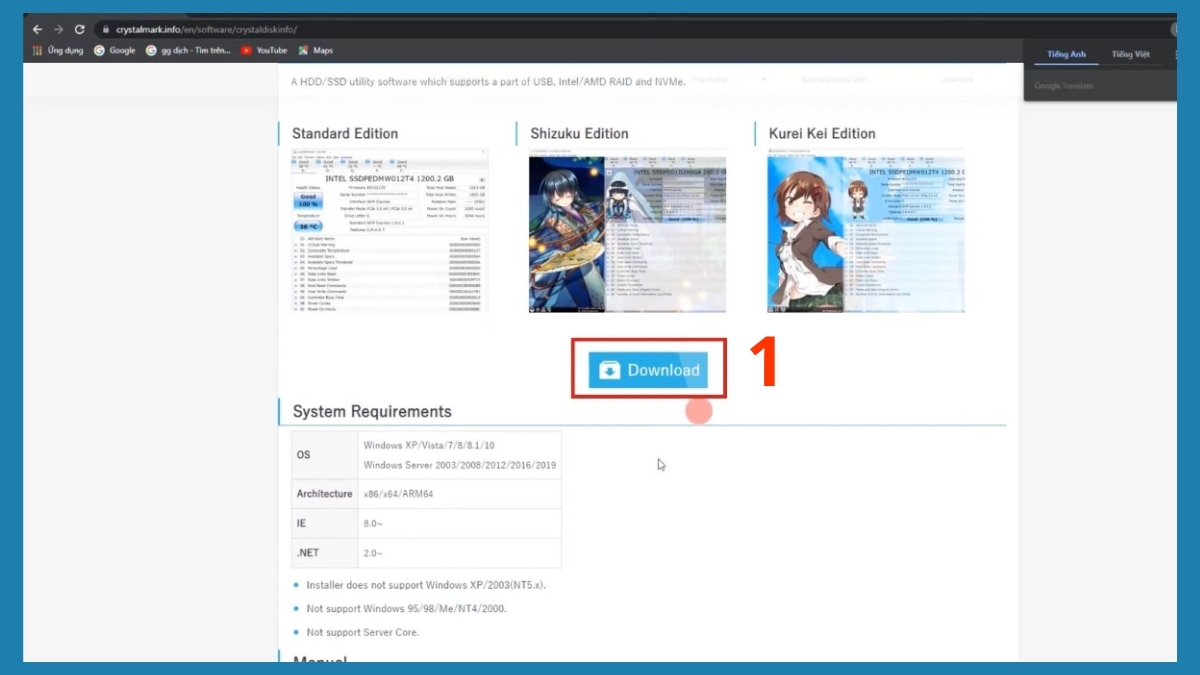Reload the page with the refresh icon
Image resolution: width=1200 pixels, height=675 pixels.
point(80,30)
